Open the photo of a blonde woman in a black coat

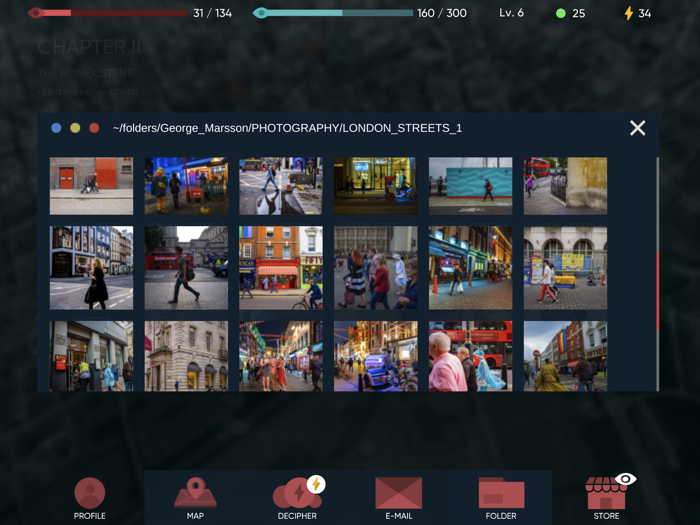[x=91, y=268]
